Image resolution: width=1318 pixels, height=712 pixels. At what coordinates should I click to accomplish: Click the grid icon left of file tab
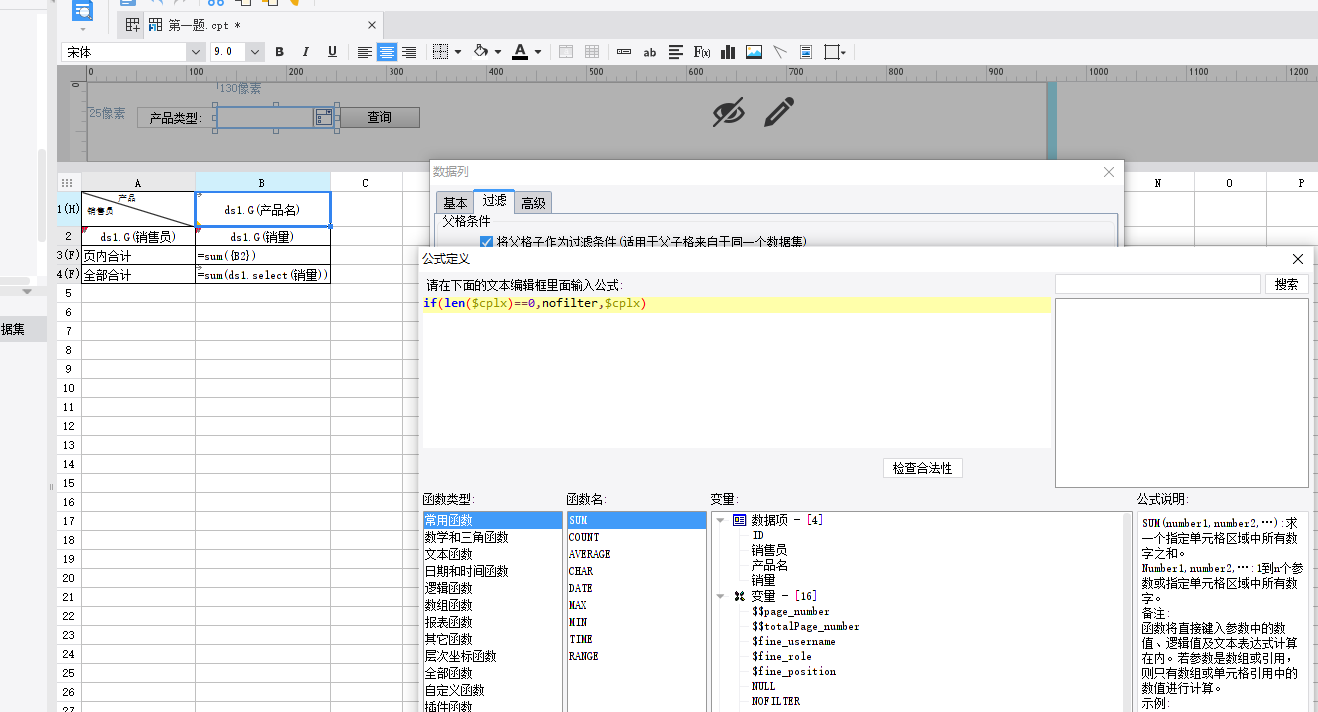point(132,25)
